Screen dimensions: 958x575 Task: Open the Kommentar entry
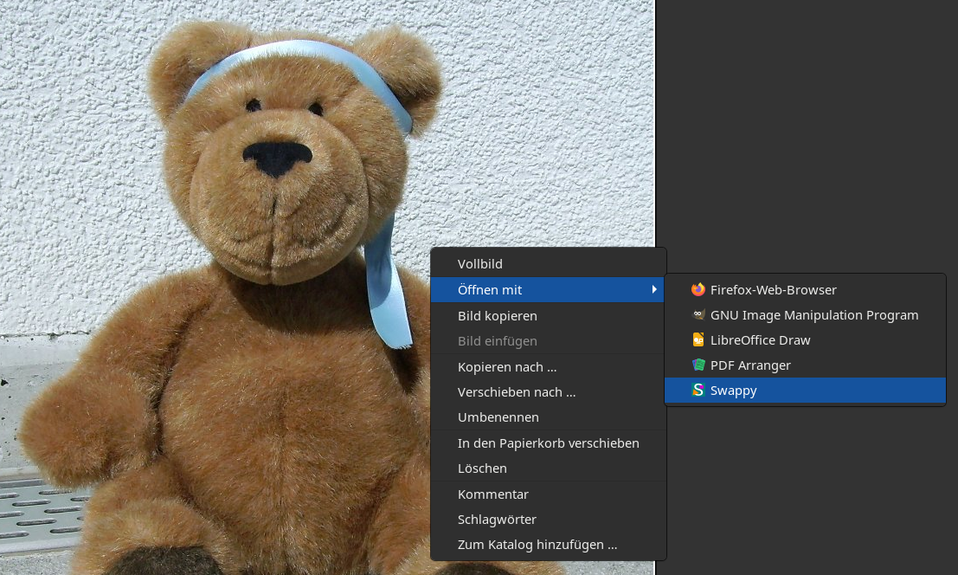click(547, 494)
